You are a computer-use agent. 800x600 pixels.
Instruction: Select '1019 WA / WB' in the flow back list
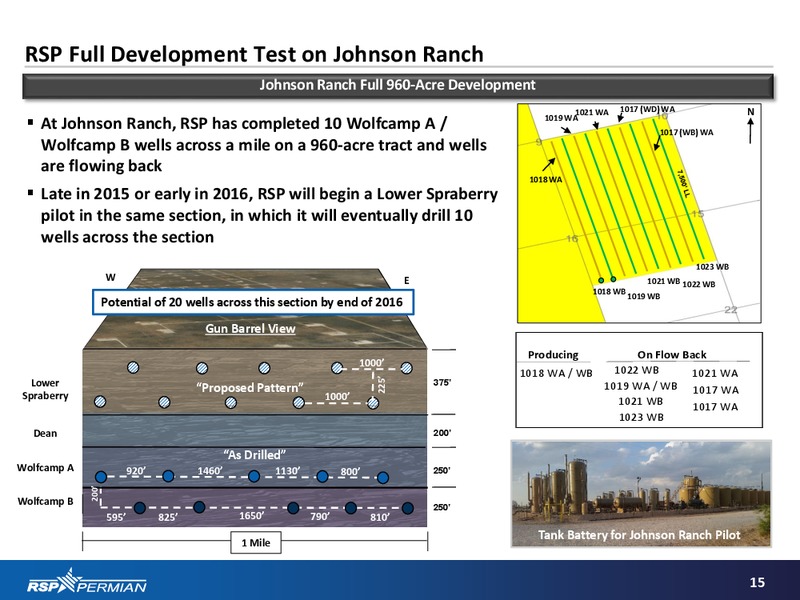(641, 386)
